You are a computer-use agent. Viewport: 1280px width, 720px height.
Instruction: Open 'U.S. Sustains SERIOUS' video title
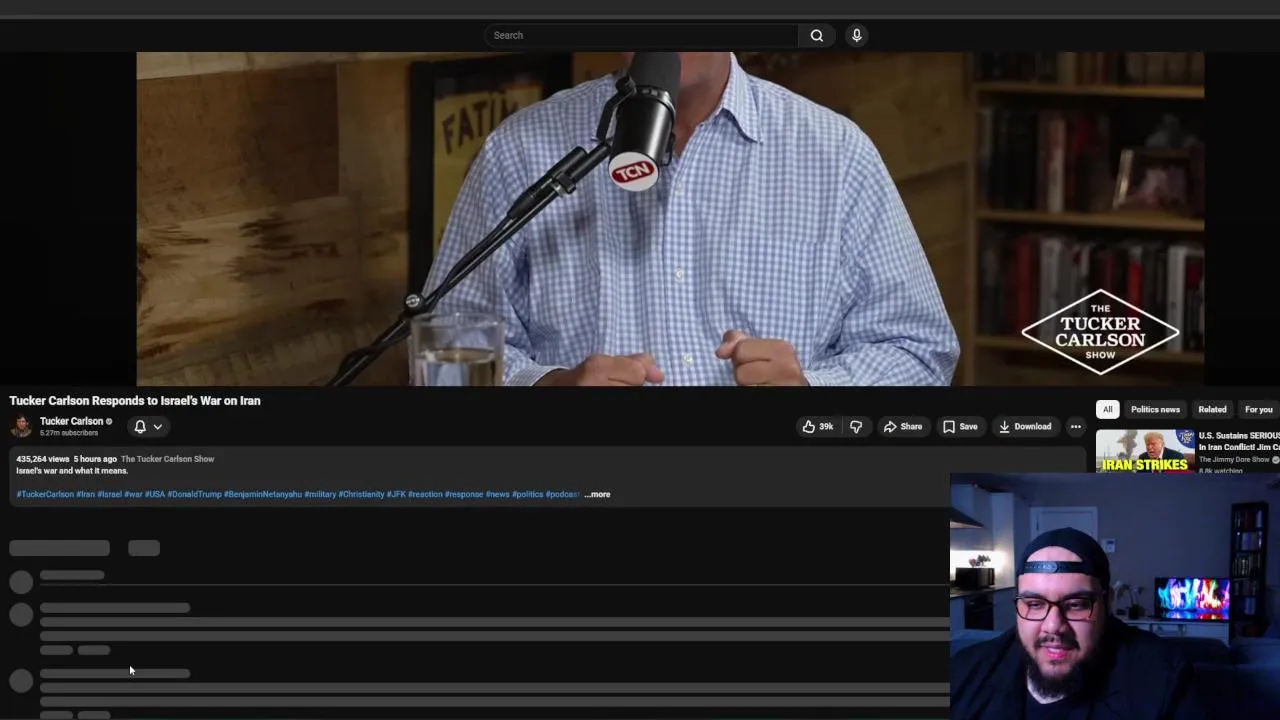click(1239, 441)
